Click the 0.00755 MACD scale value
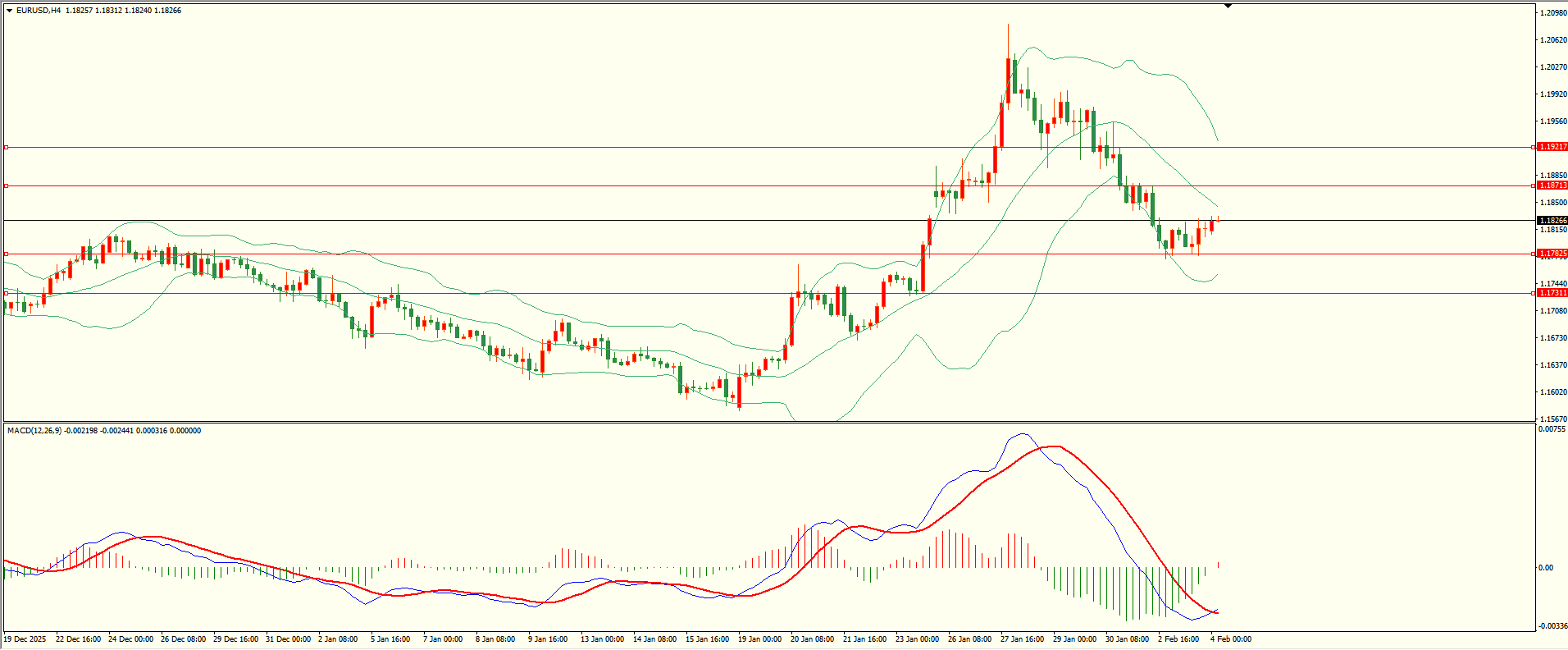 [x=1552, y=429]
